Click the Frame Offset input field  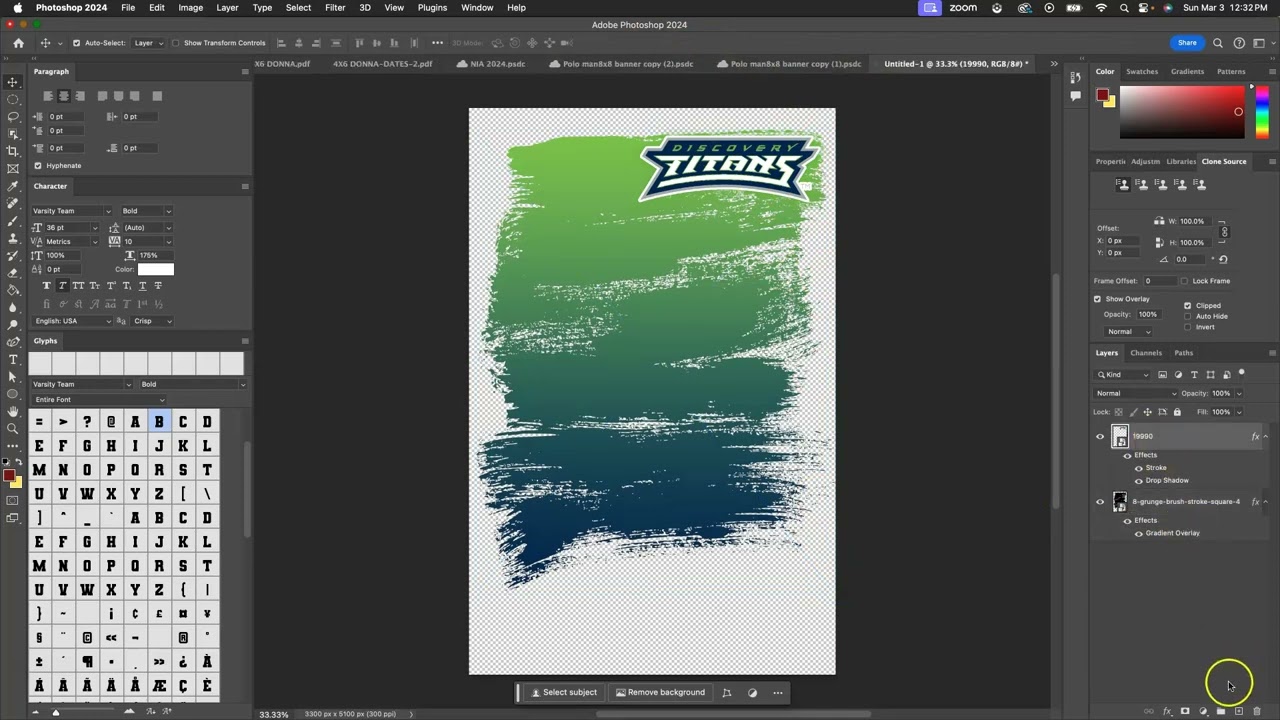pyautogui.click(x=1161, y=281)
